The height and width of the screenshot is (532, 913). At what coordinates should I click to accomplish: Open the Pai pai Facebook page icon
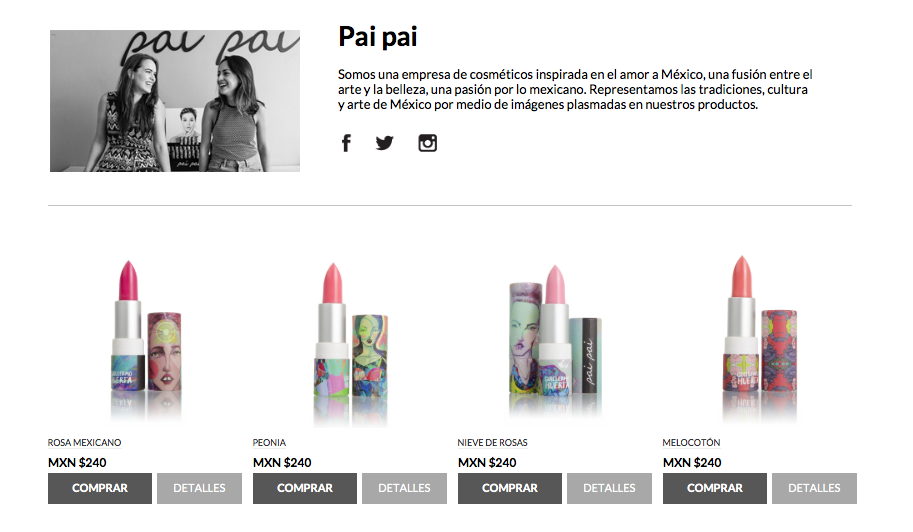[346, 143]
